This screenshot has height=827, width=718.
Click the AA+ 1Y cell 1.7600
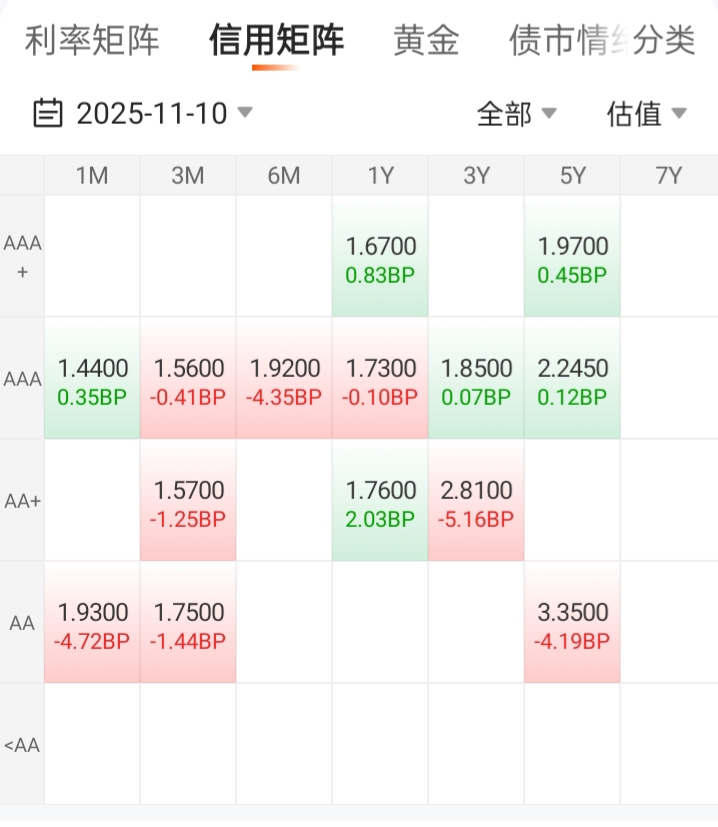pos(380,502)
